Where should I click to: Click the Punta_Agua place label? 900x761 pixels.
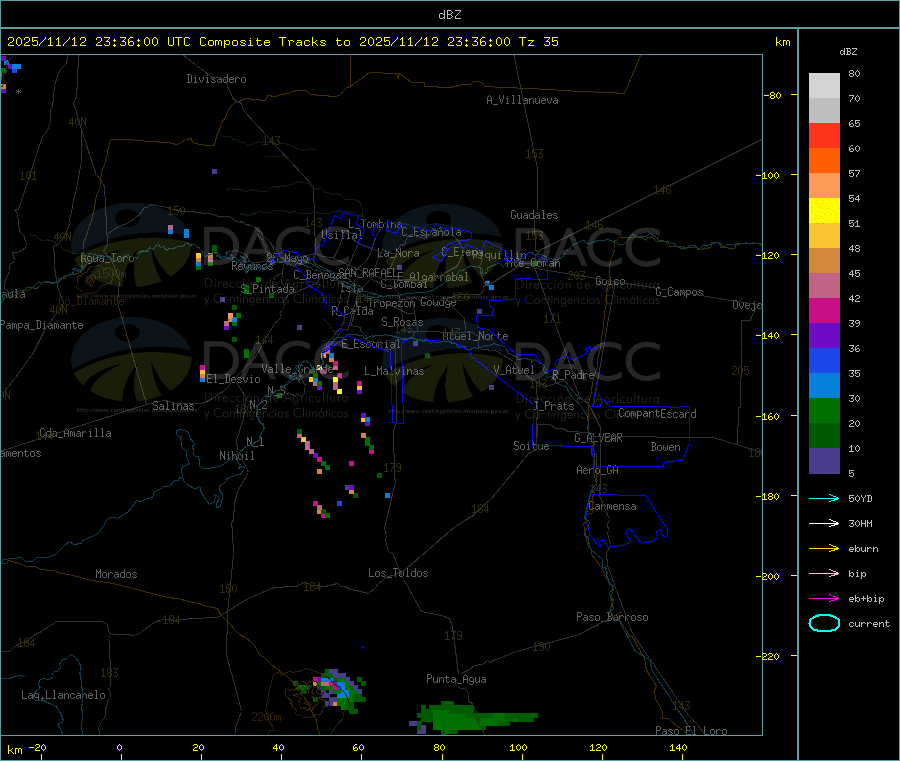(456, 679)
